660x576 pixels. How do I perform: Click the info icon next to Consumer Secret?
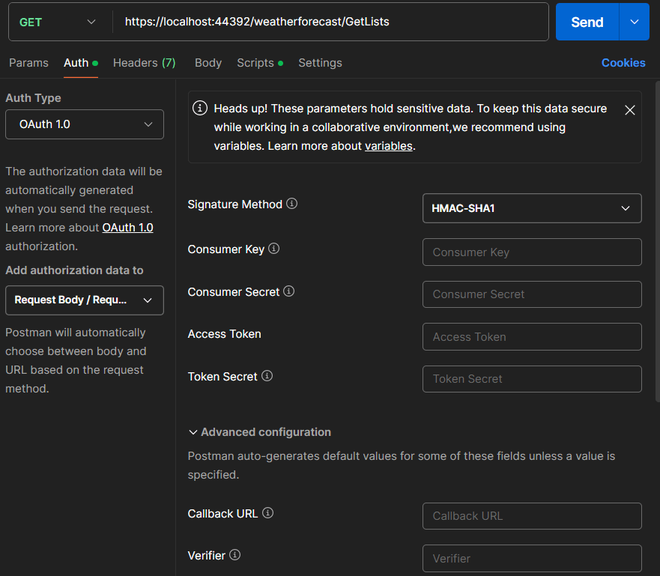[x=289, y=292]
